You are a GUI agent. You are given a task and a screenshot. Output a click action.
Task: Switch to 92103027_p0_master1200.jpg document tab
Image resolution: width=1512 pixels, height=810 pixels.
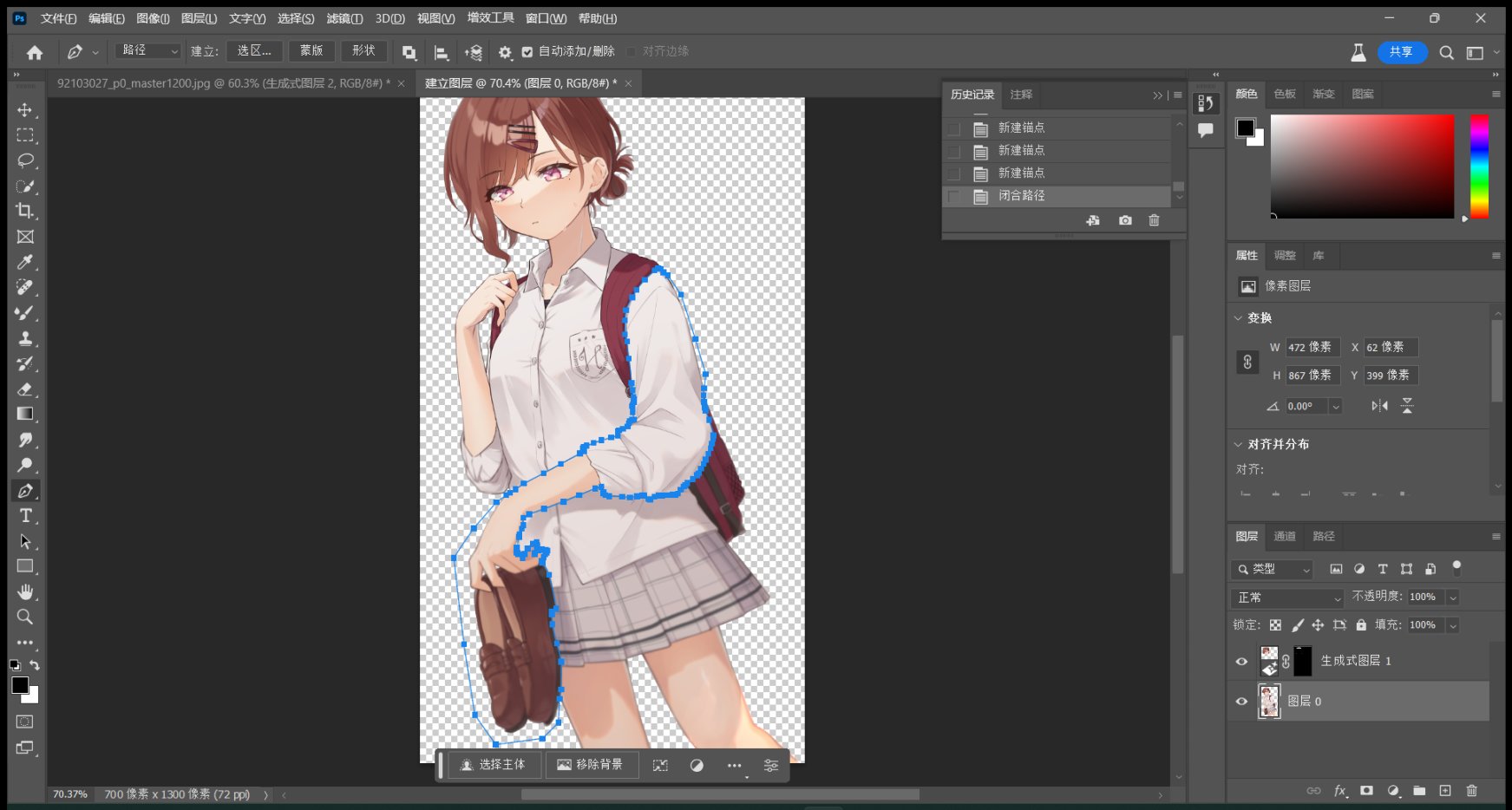[x=223, y=83]
